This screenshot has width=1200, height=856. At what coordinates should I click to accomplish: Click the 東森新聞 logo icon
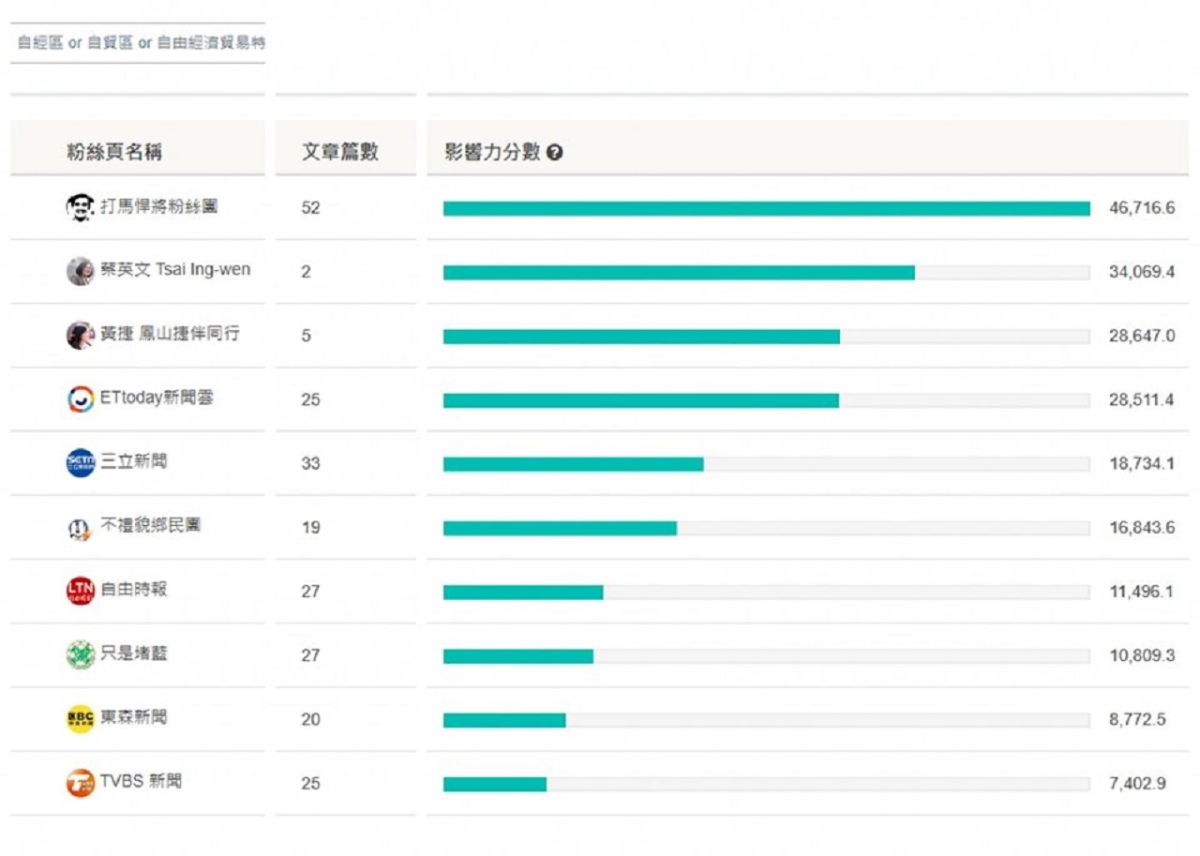(80, 718)
